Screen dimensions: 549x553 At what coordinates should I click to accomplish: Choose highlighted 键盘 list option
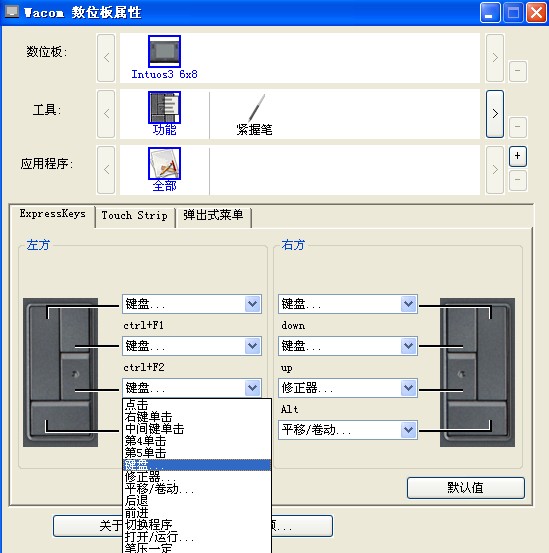(x=197, y=465)
